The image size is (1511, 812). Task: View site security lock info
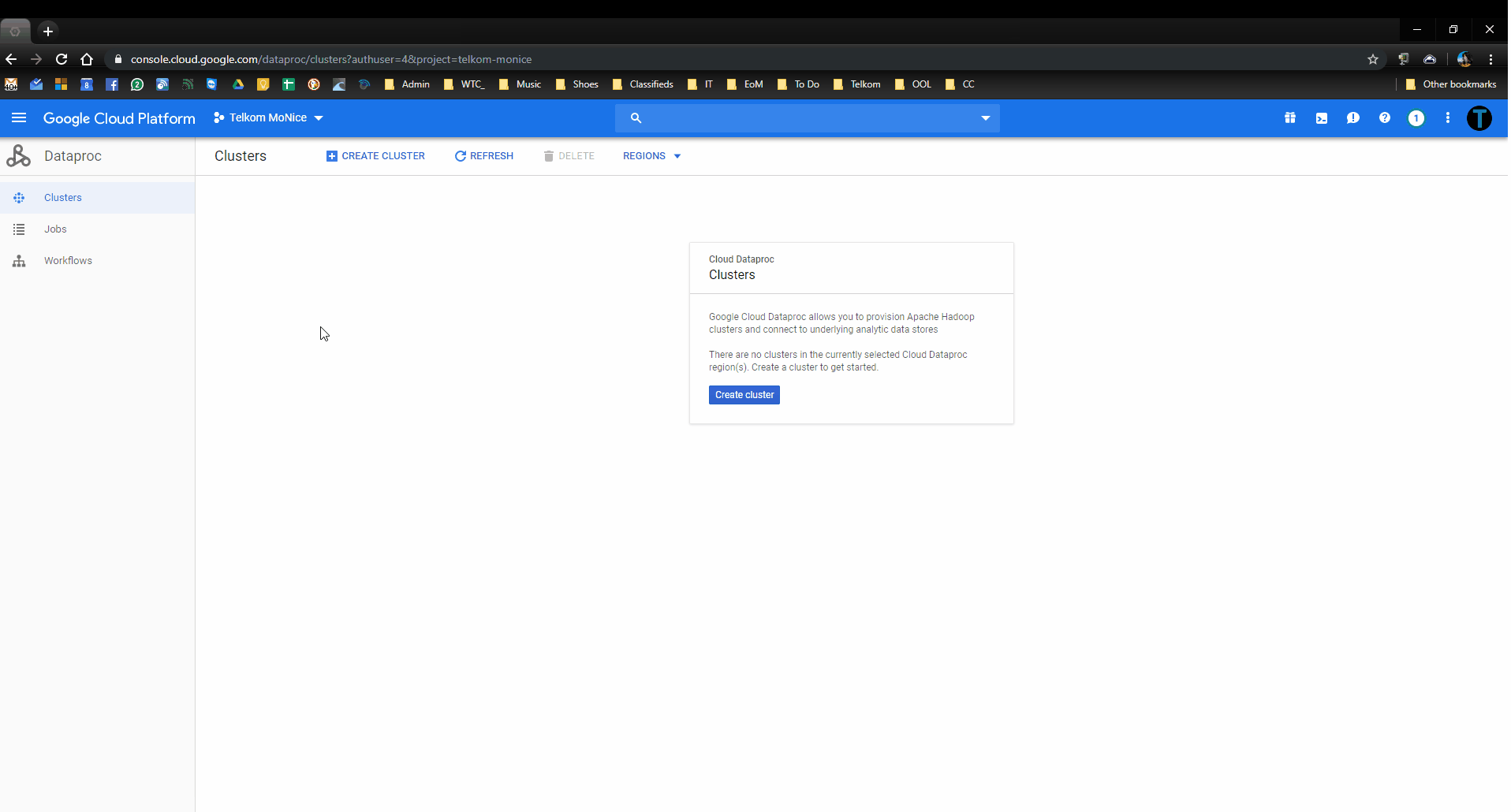coord(118,59)
